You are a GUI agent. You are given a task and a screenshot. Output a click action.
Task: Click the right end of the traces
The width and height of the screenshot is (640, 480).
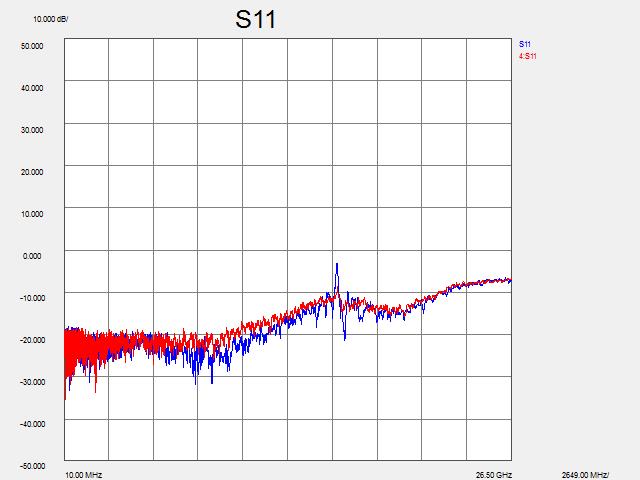[510, 280]
